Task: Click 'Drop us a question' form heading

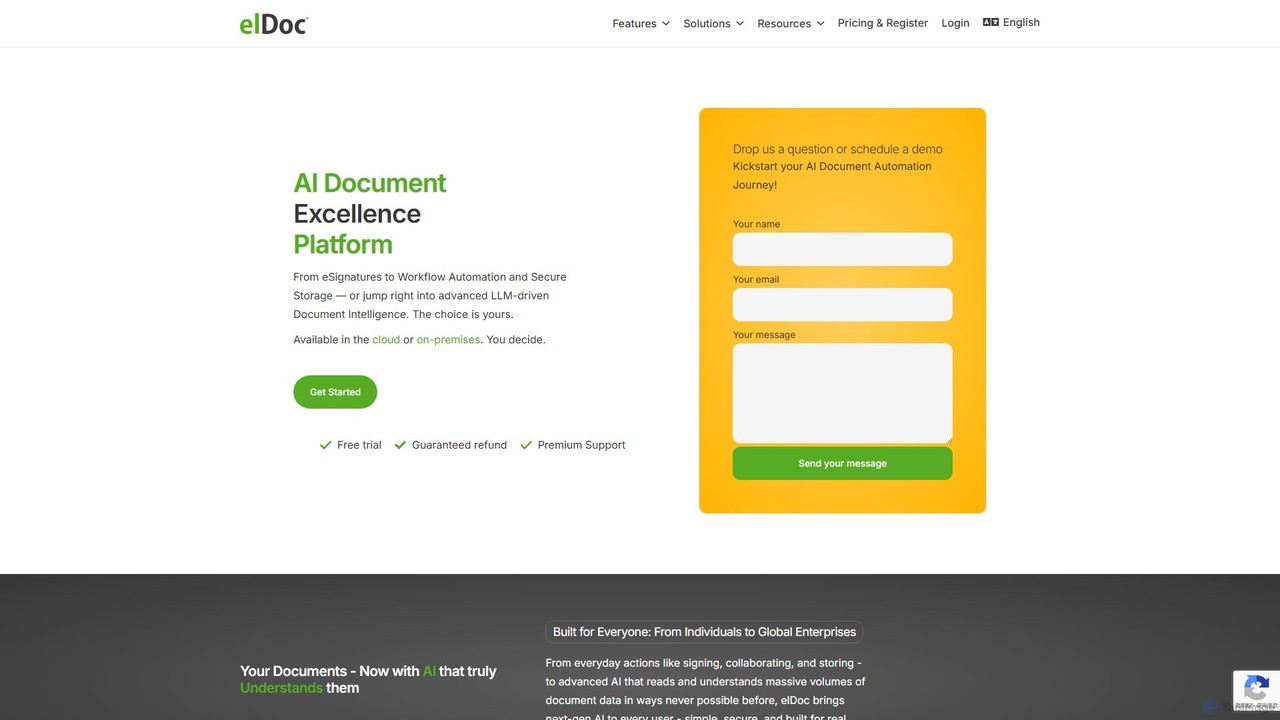Action: pos(838,149)
